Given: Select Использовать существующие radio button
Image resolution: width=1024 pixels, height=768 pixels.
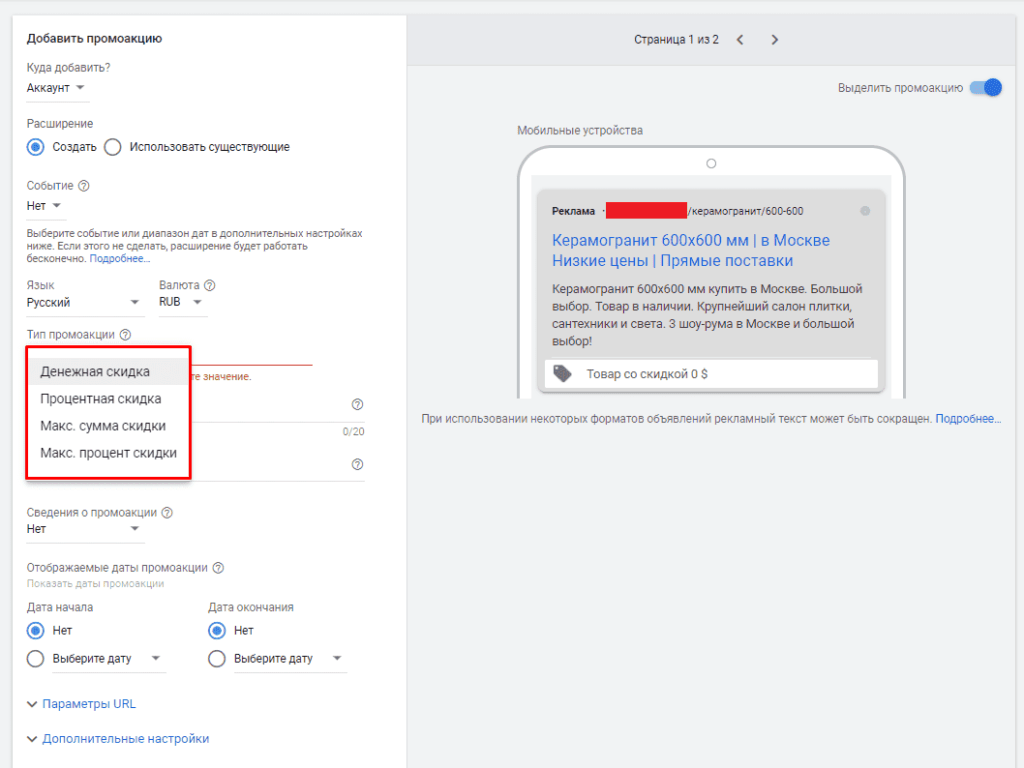Looking at the screenshot, I should [x=113, y=147].
